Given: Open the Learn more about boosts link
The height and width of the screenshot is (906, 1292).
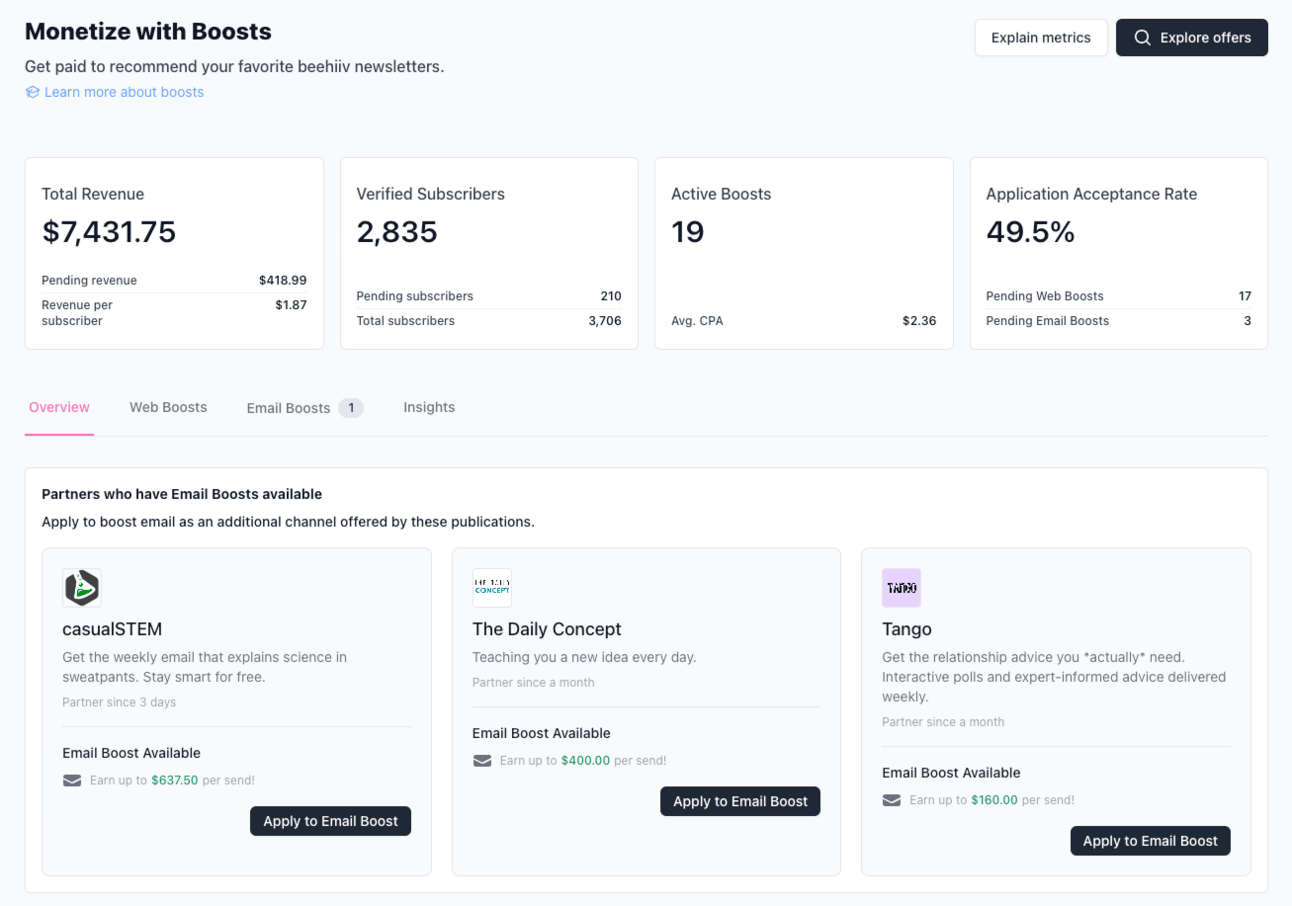Looking at the screenshot, I should pyautogui.click(x=124, y=92).
